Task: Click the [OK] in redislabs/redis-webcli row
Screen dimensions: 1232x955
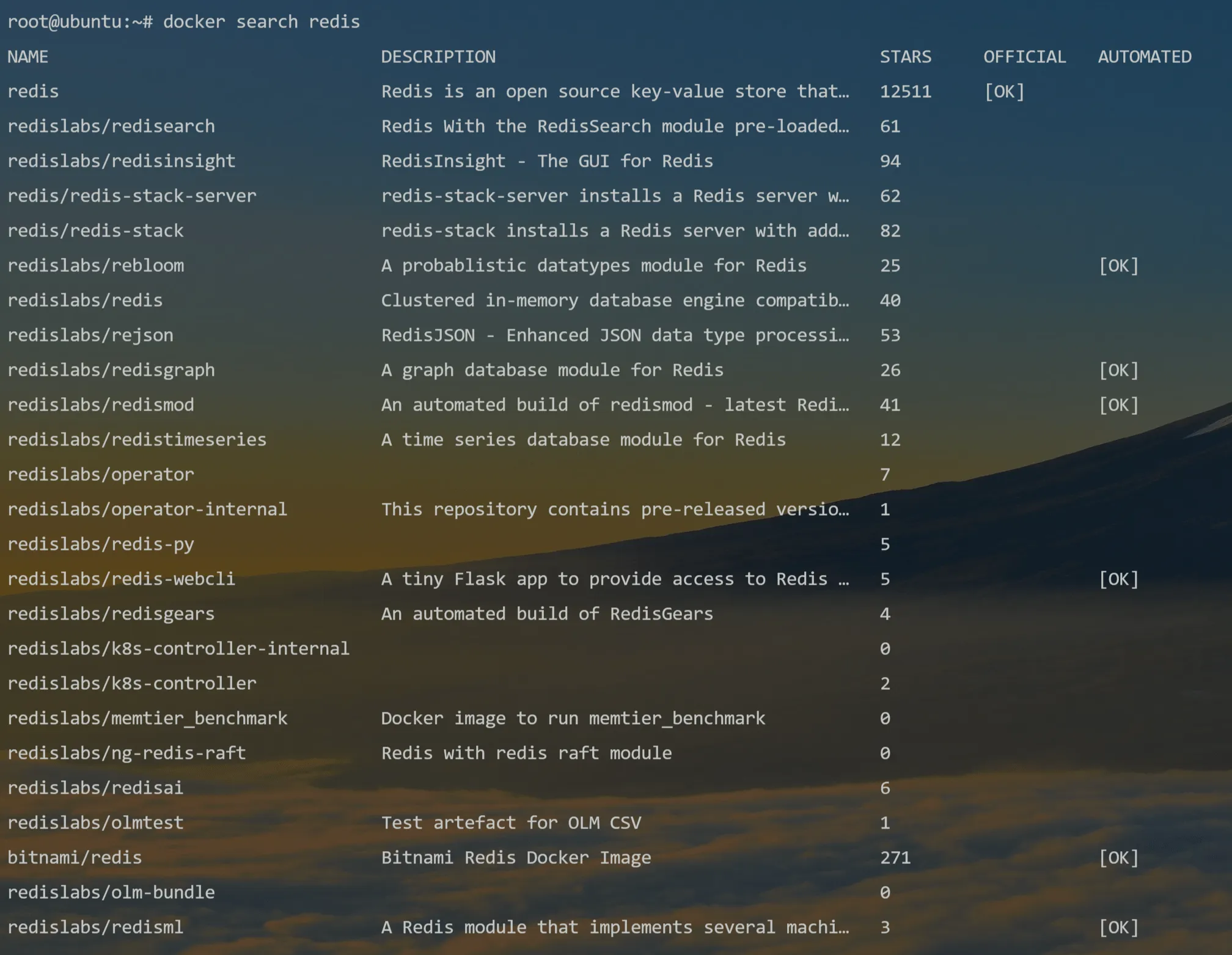Action: point(1119,579)
